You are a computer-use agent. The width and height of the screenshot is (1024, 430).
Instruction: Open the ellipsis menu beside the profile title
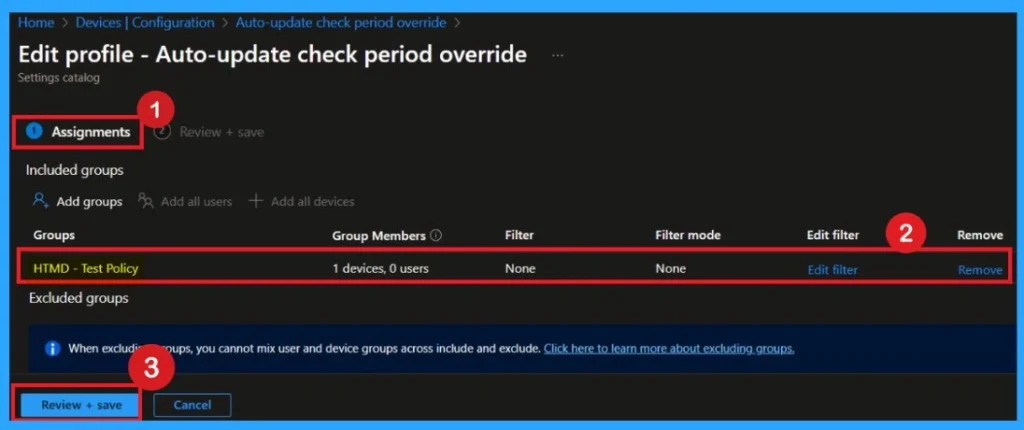[x=557, y=56]
